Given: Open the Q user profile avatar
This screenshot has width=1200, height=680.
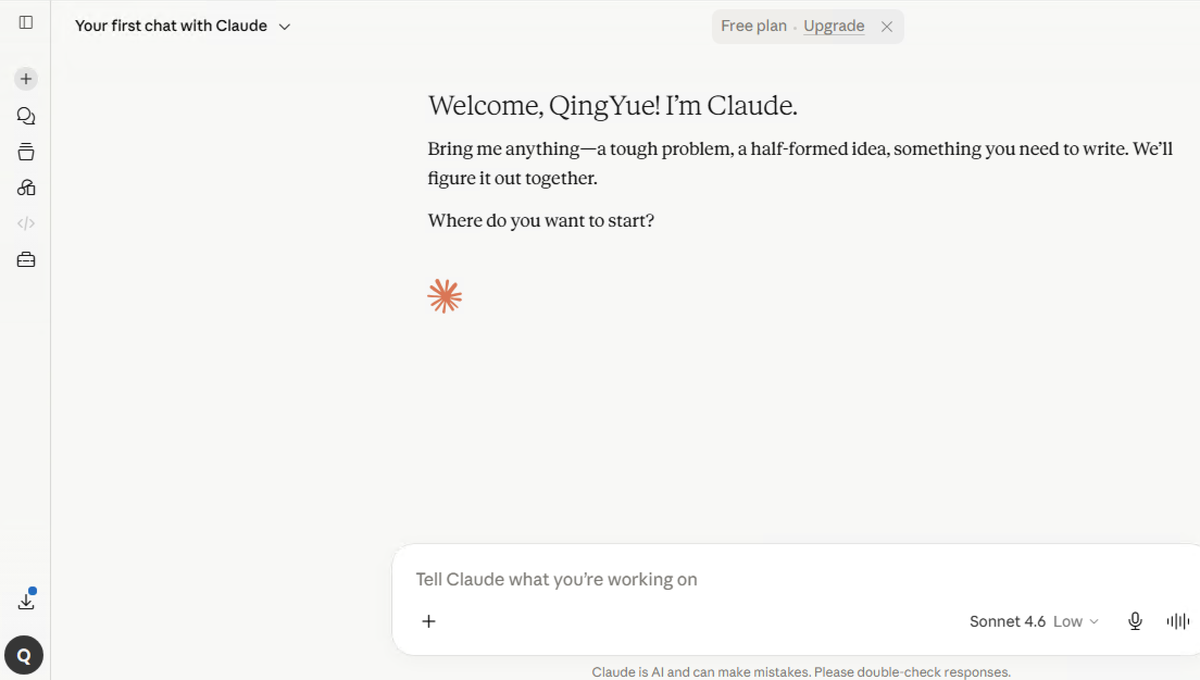Looking at the screenshot, I should click(x=24, y=656).
